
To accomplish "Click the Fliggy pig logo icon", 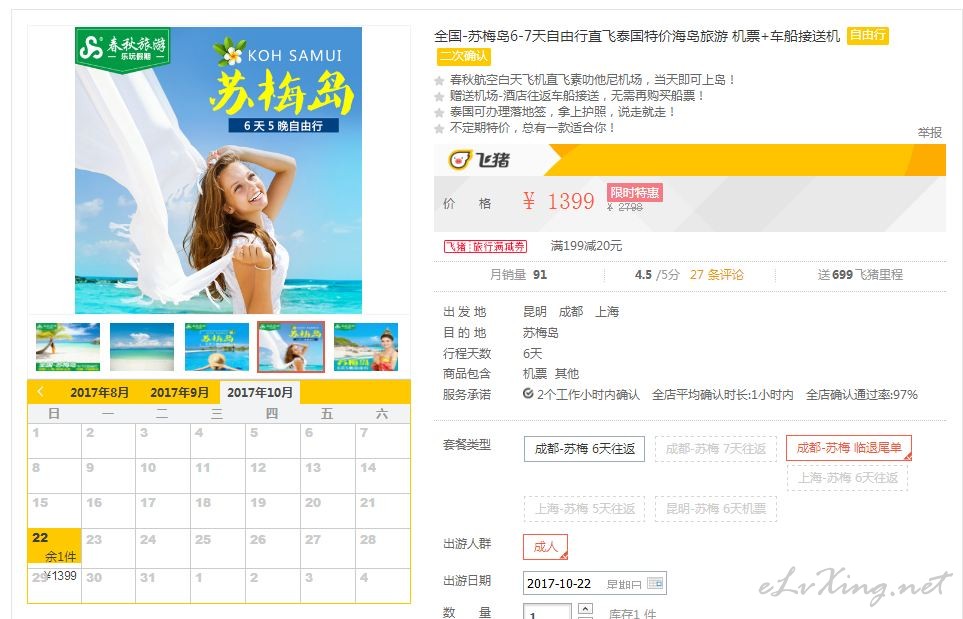I will 460,160.
